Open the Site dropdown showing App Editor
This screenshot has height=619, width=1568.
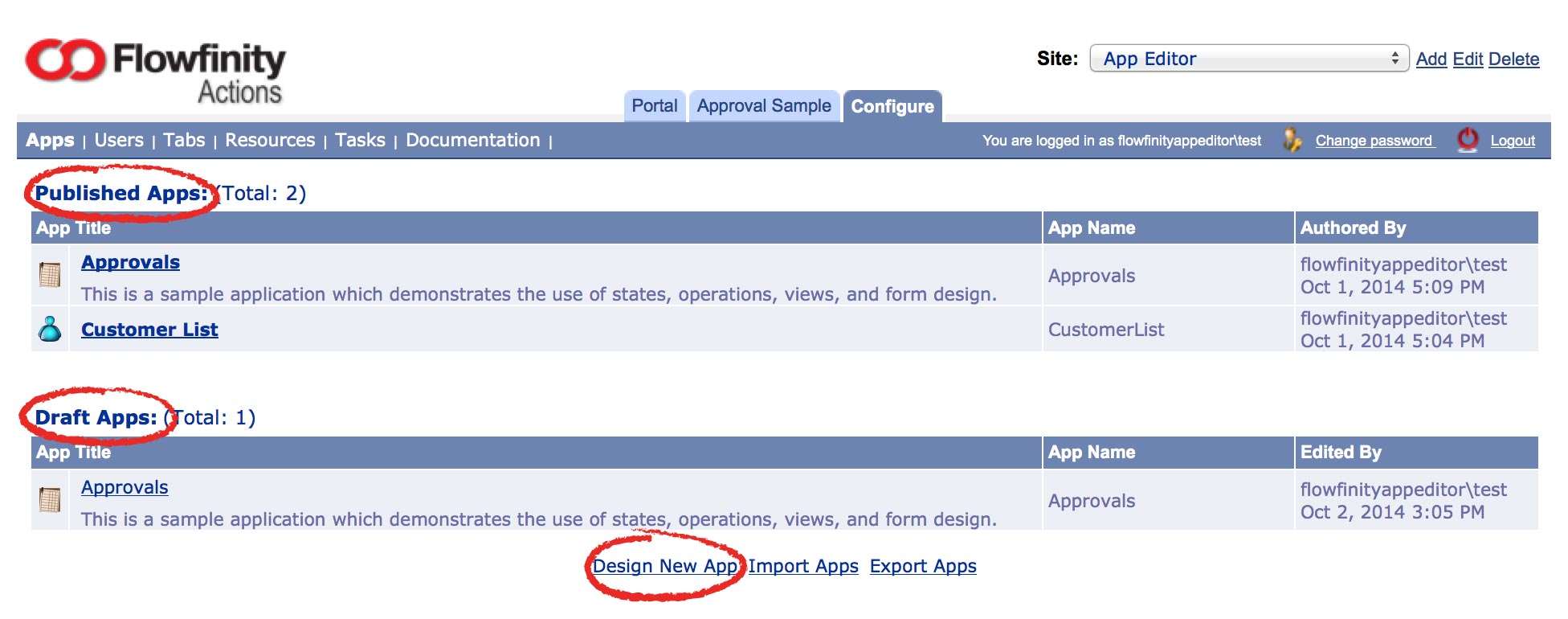point(1249,59)
